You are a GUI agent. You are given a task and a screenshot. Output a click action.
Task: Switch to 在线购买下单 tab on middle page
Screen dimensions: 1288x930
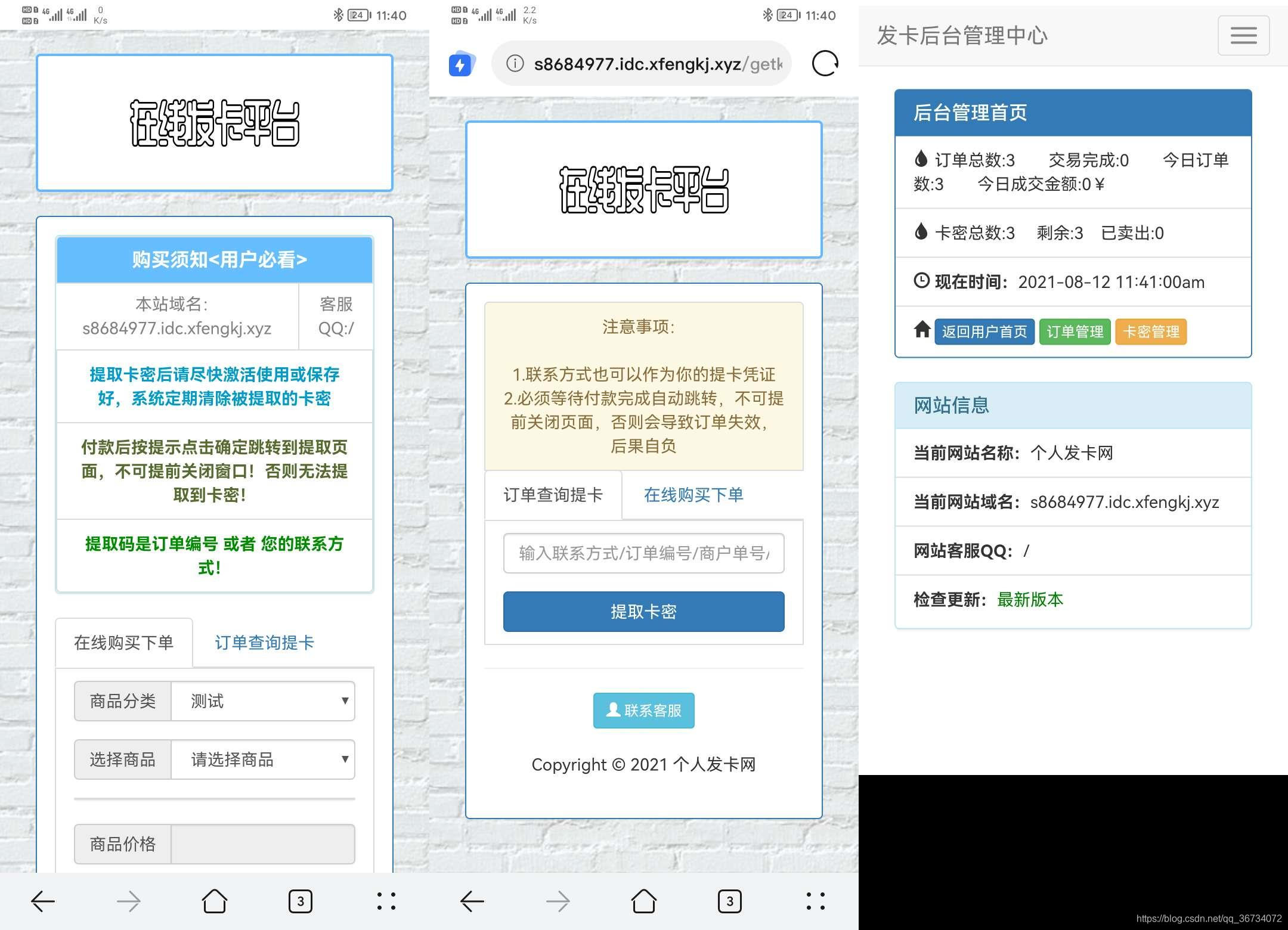[x=693, y=495]
